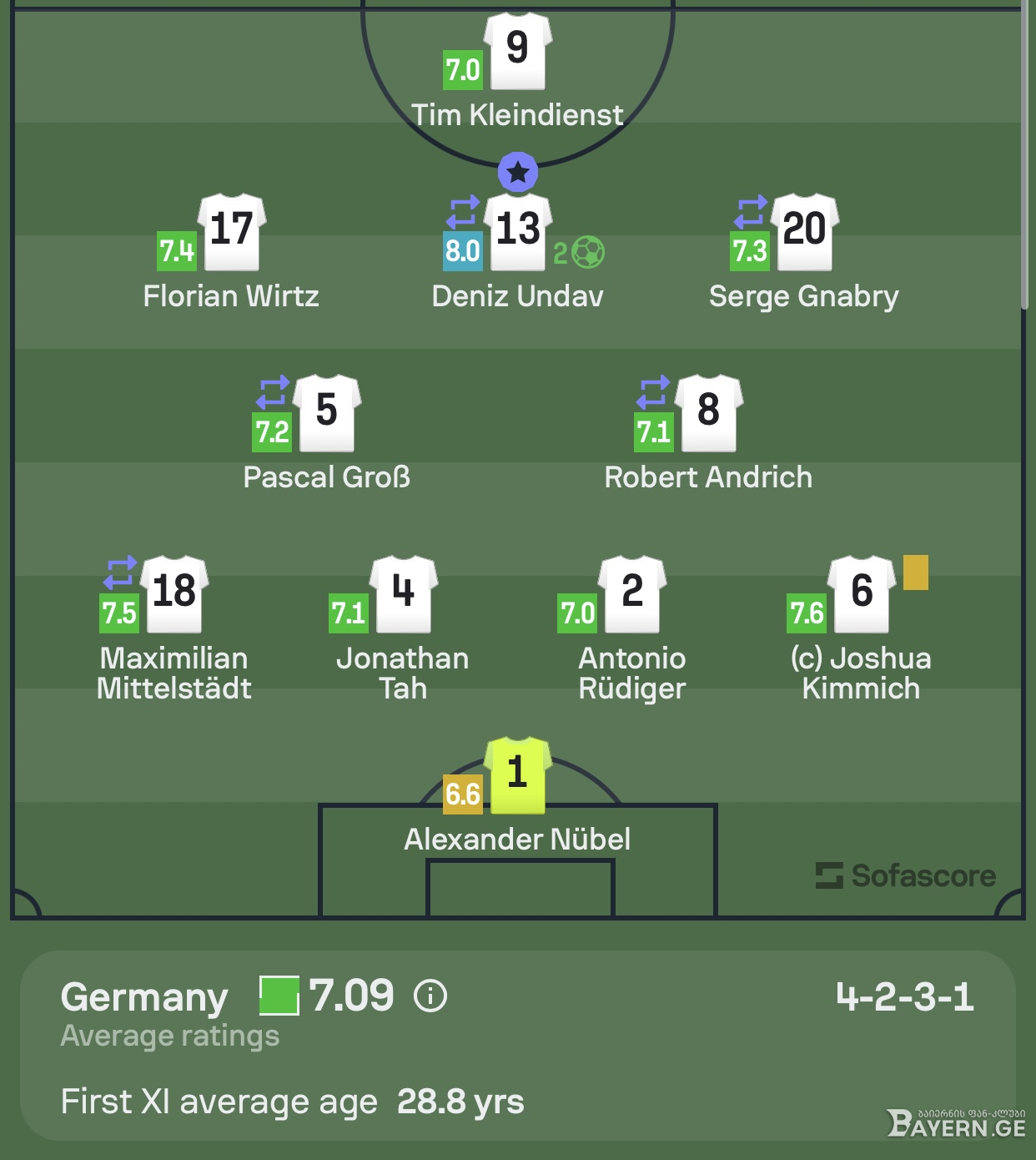Click Deniz Undav's 8.0 rating badge
Viewport: 1036px width, 1160px height.
pyautogui.click(x=463, y=251)
